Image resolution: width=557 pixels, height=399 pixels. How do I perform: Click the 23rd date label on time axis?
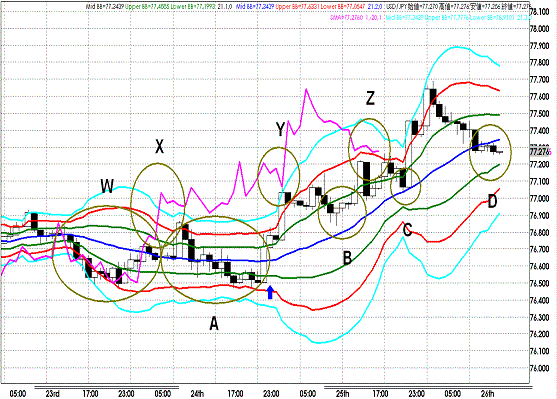[53, 394]
